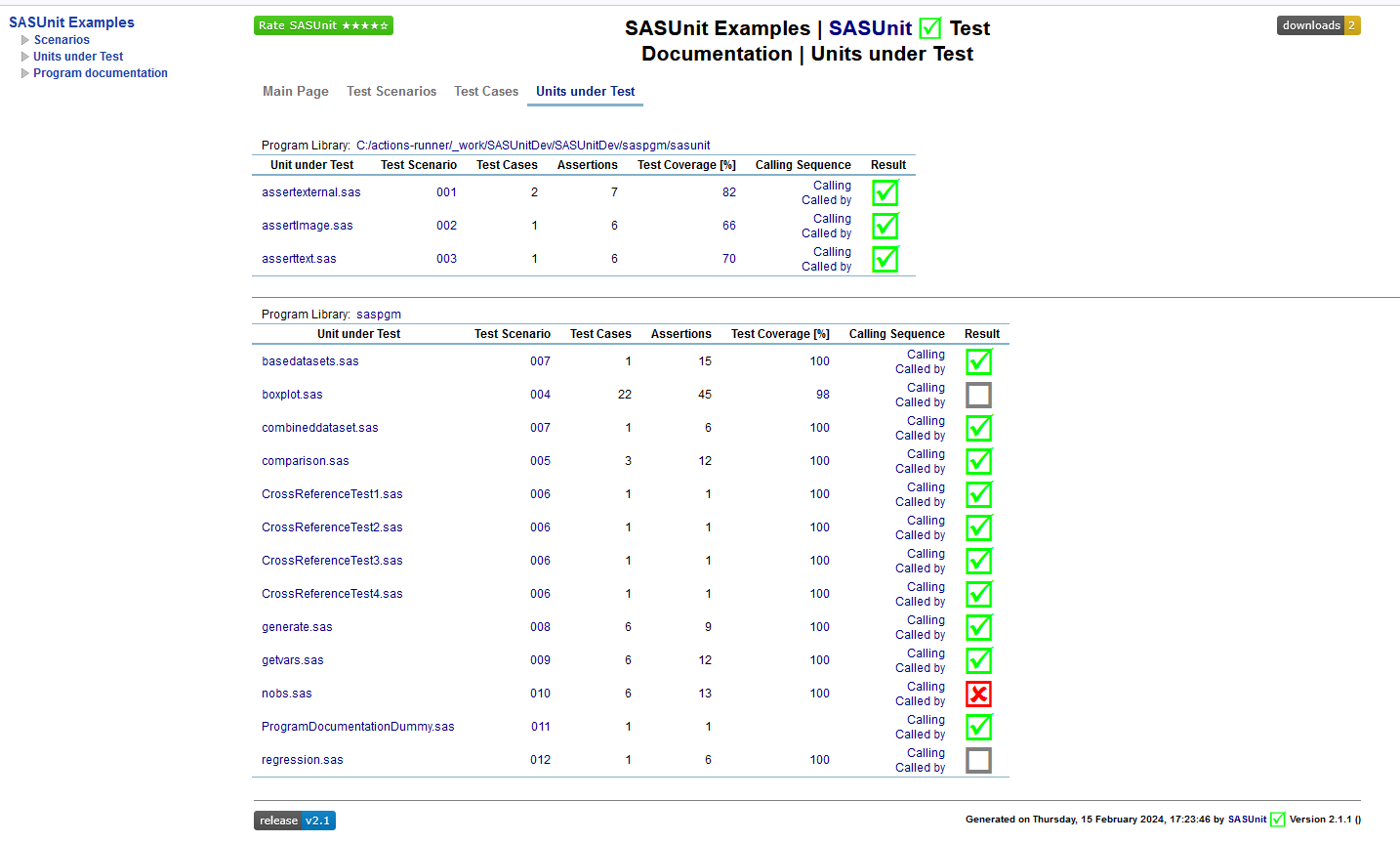This screenshot has width=1400, height=842.
Task: Click result checkmark icon for getvars.sas
Action: (978, 660)
